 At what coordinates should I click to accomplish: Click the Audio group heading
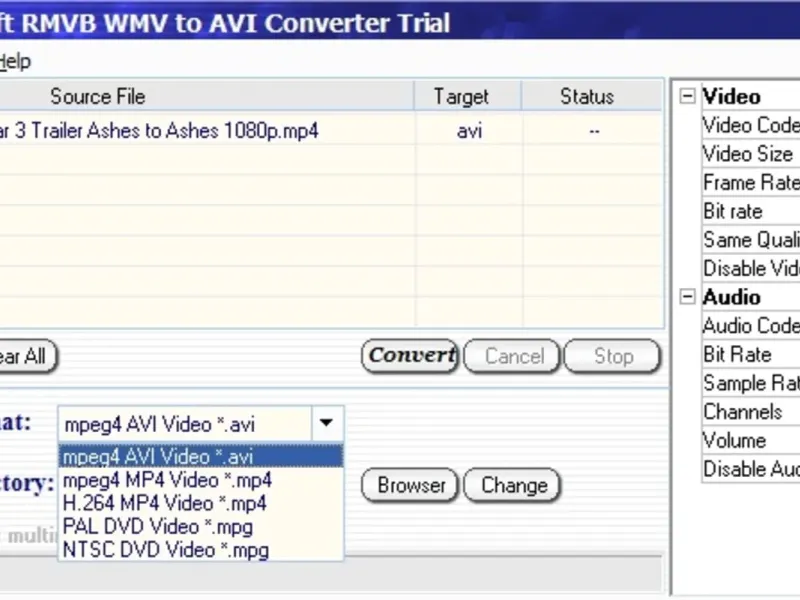(x=732, y=297)
